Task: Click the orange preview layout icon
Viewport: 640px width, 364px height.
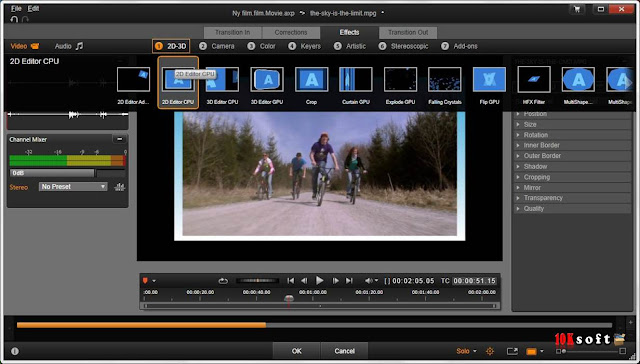Action: (531, 351)
